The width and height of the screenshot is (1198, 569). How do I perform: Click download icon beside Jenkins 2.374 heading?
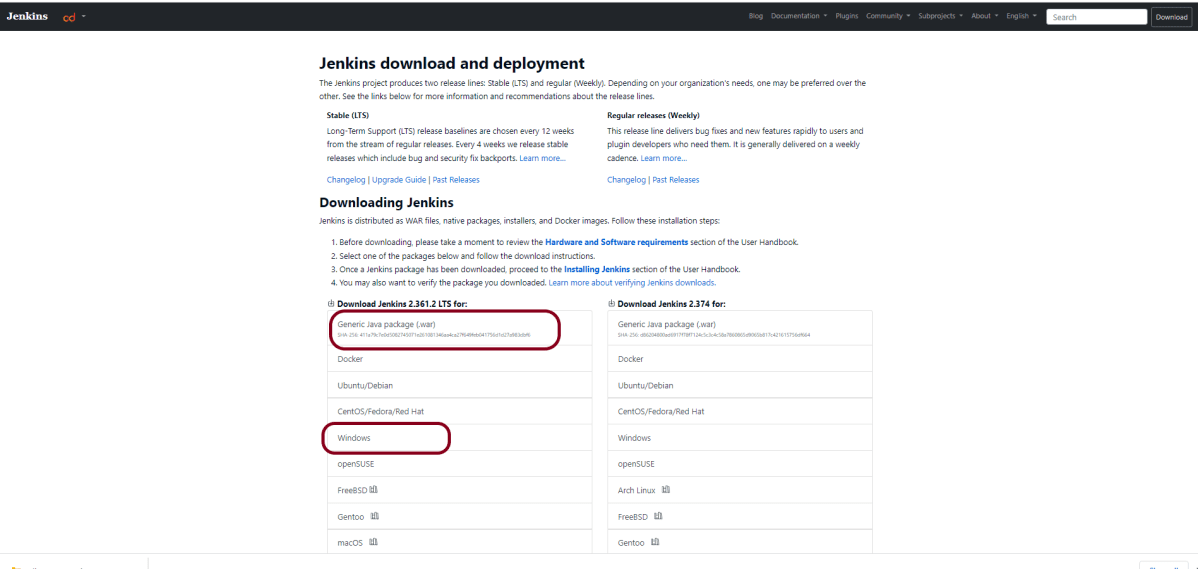[611, 303]
